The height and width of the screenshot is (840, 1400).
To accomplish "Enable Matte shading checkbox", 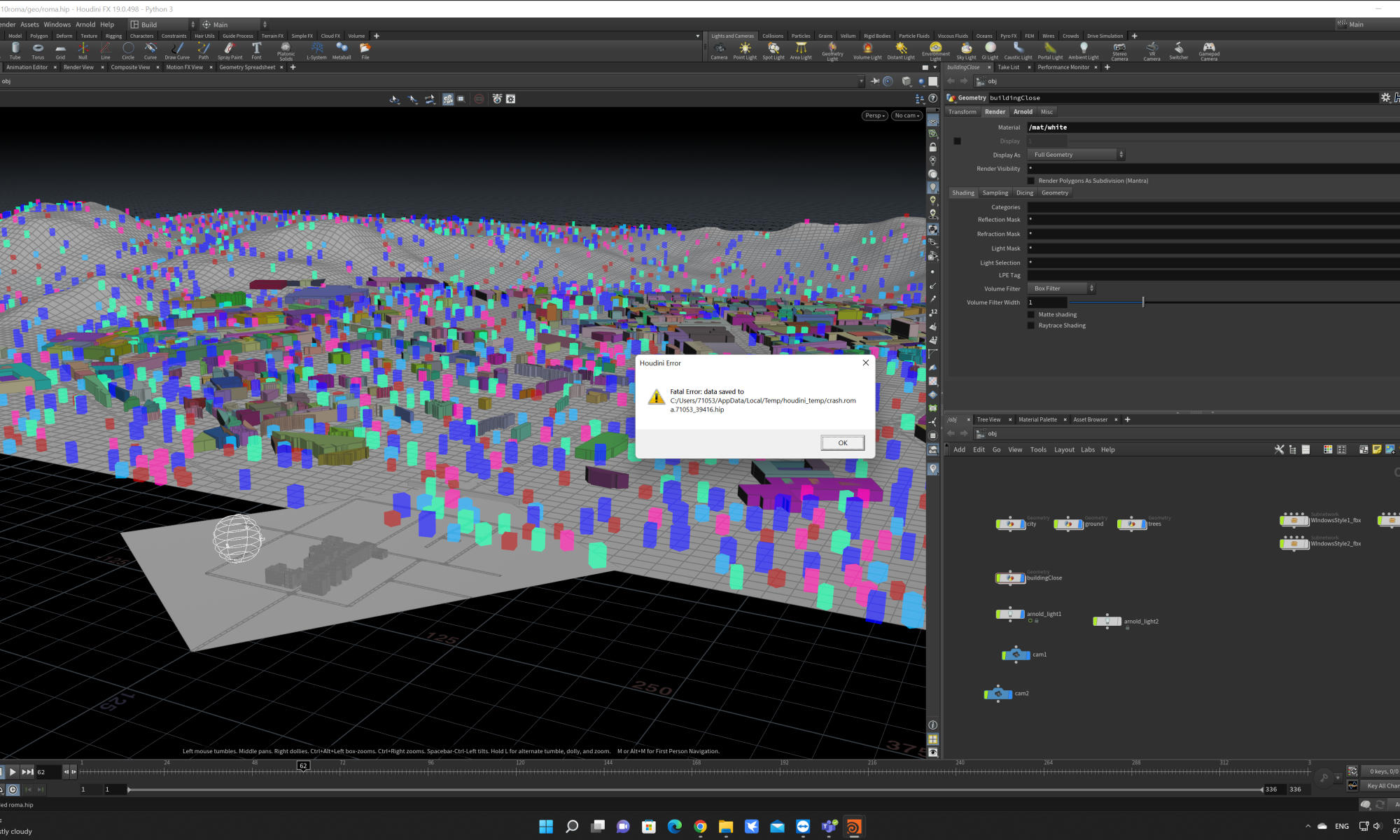I will [1031, 315].
